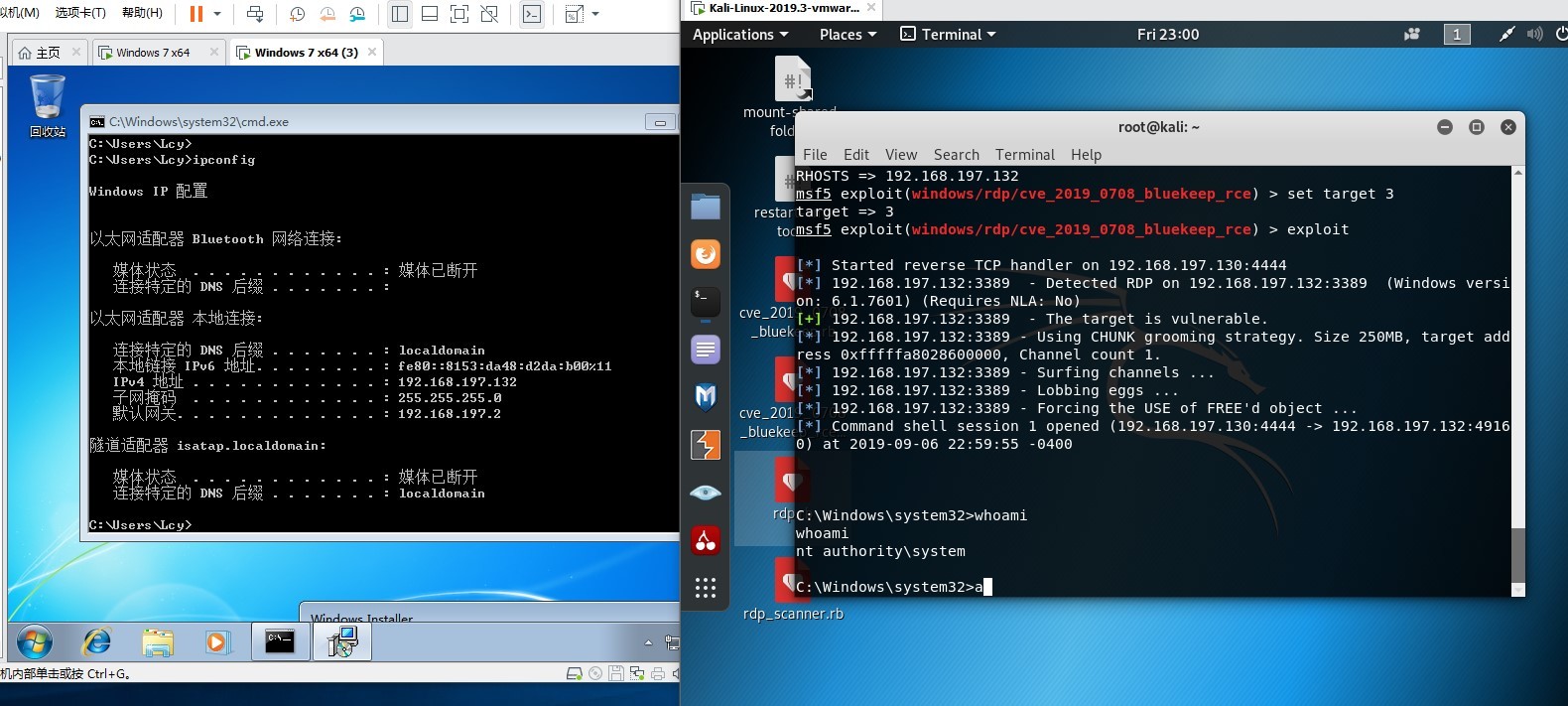Viewport: 1568px width, 706px height.
Task: Launch Metasploit from the Kali dock
Action: coord(706,397)
